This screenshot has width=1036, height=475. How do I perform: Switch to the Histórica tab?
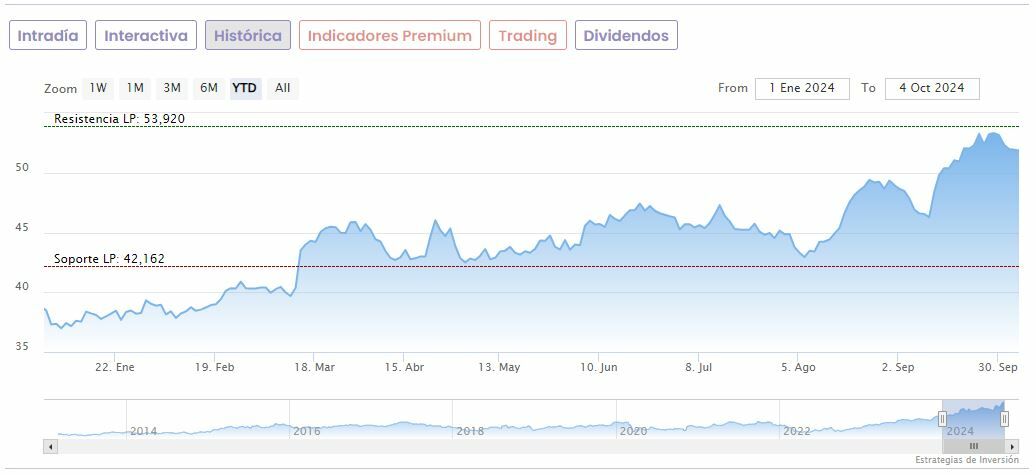[x=248, y=36]
